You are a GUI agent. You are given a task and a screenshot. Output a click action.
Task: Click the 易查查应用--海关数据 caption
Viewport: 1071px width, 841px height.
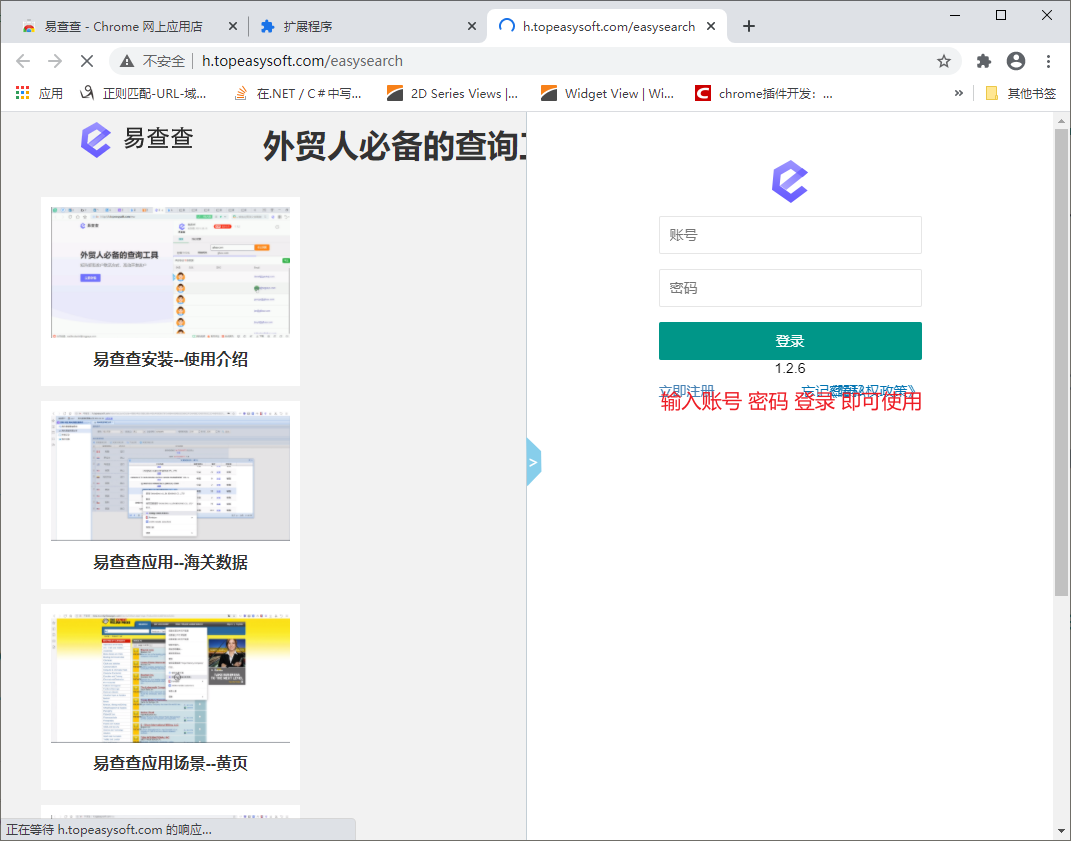[170, 562]
